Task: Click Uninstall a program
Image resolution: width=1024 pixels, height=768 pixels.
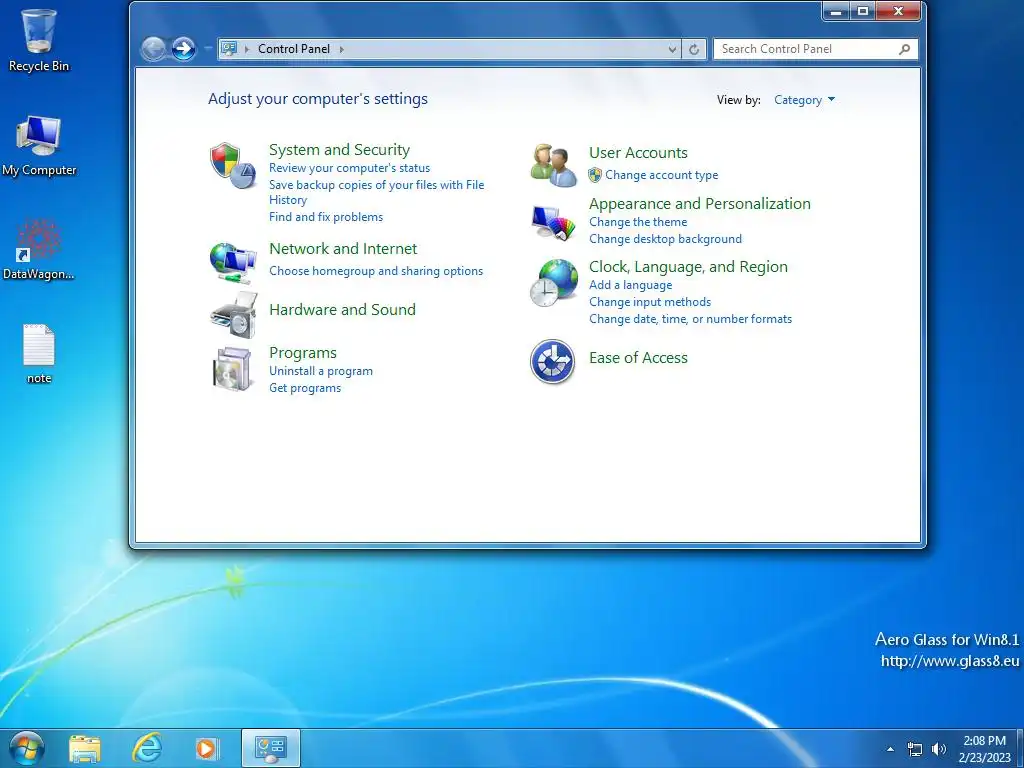Action: (321, 371)
